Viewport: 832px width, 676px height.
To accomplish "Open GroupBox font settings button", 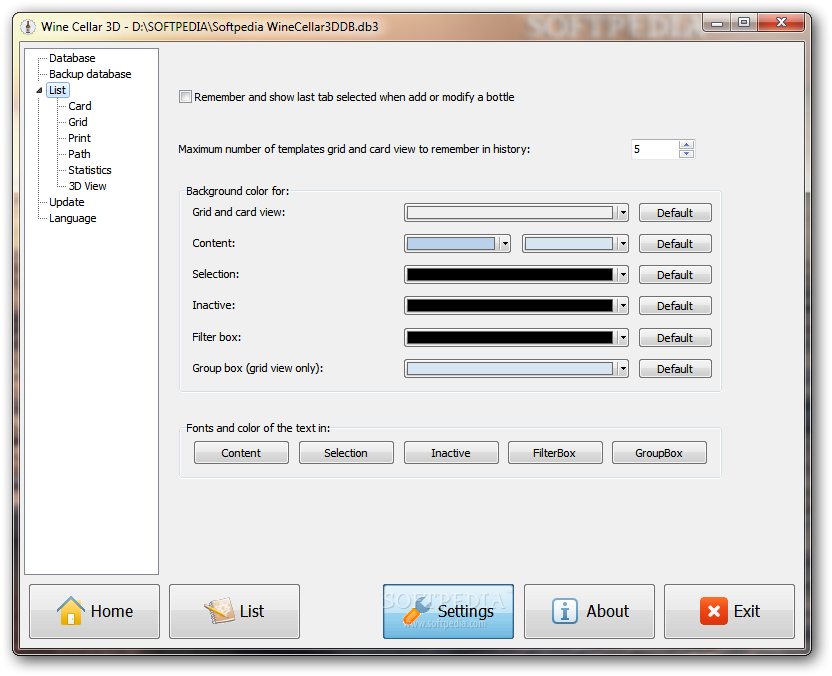I will tap(659, 453).
